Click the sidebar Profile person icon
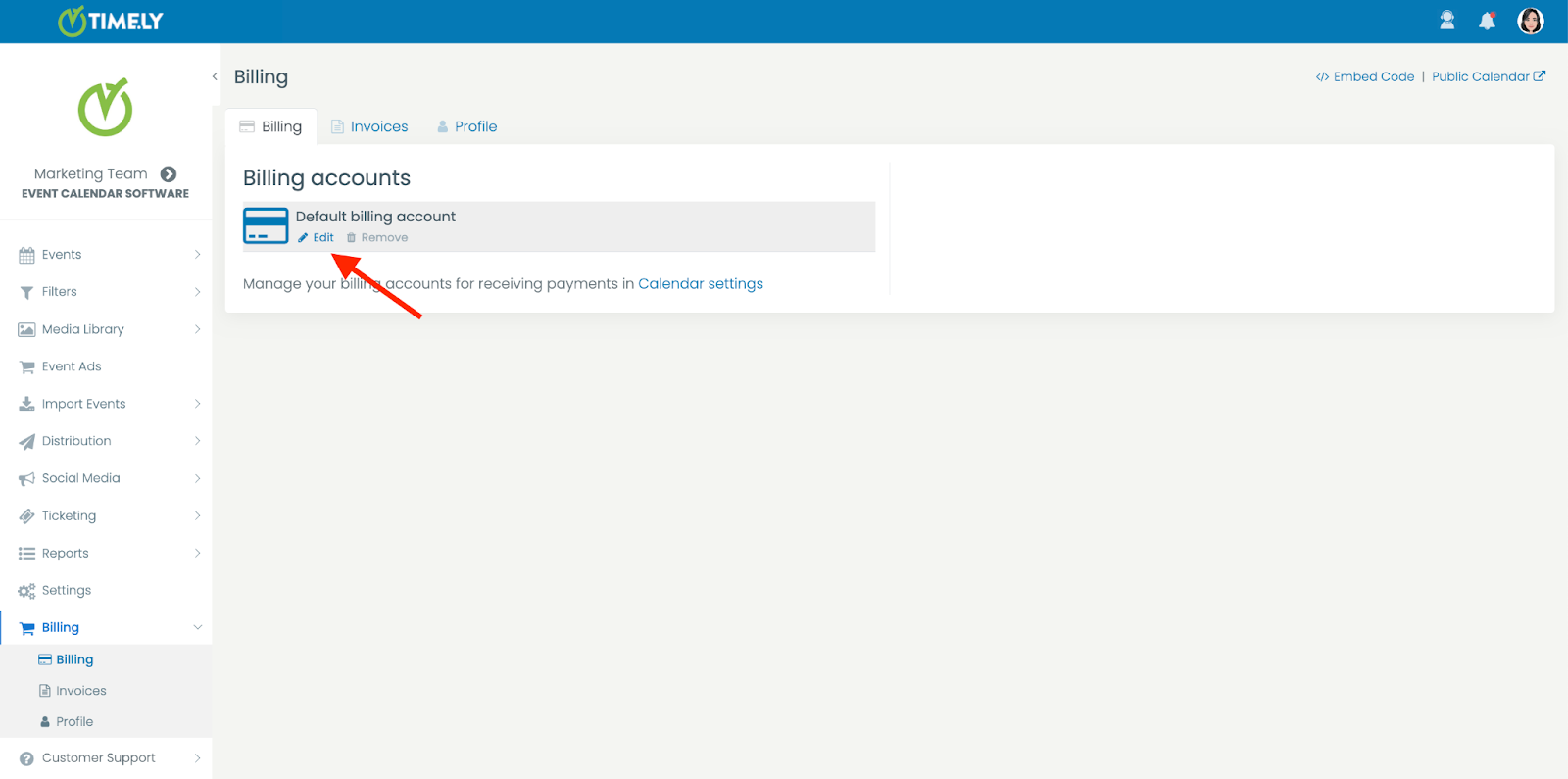1568x779 pixels. coord(45,722)
